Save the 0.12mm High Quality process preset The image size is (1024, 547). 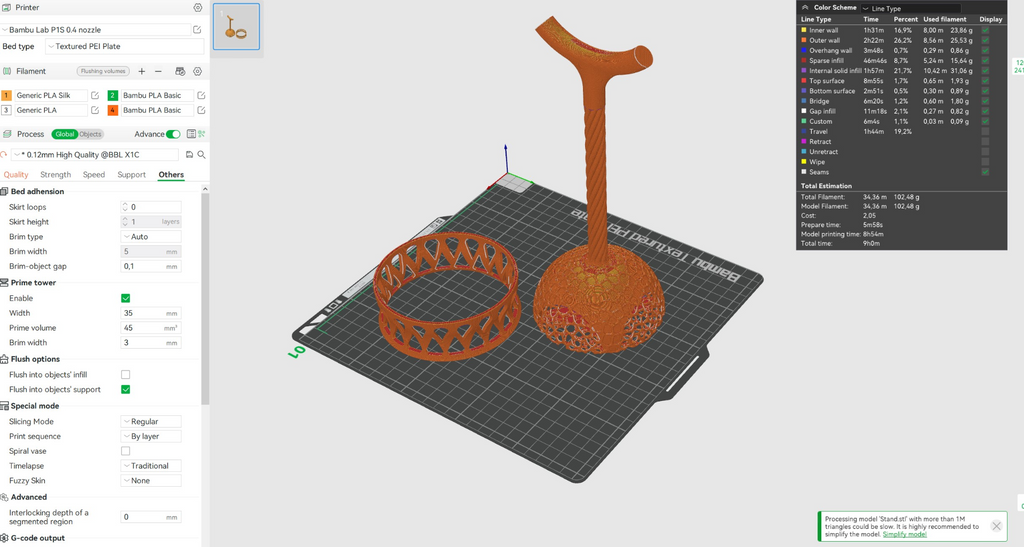coord(189,155)
